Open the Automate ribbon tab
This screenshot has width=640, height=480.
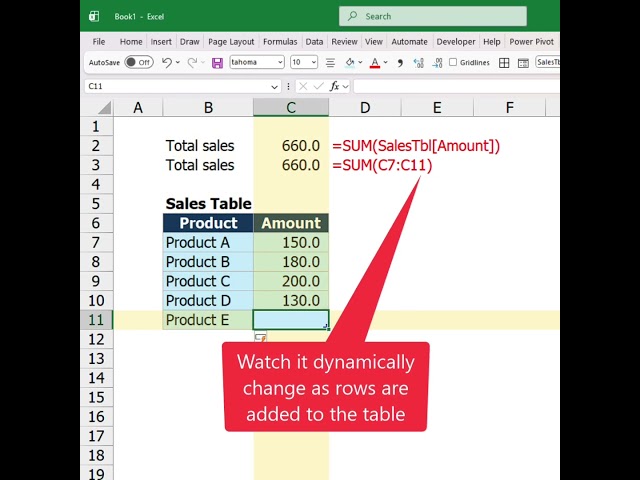click(x=409, y=42)
